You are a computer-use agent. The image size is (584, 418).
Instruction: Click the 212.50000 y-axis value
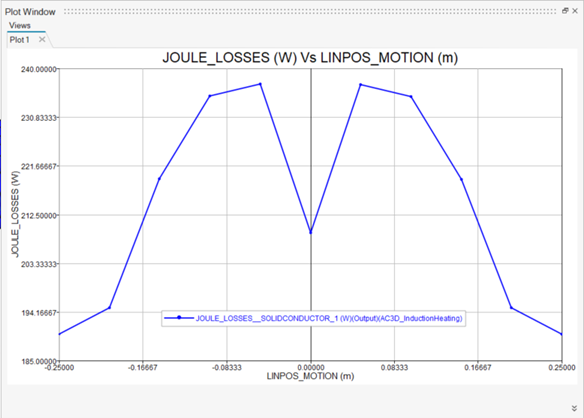pyautogui.click(x=39, y=215)
